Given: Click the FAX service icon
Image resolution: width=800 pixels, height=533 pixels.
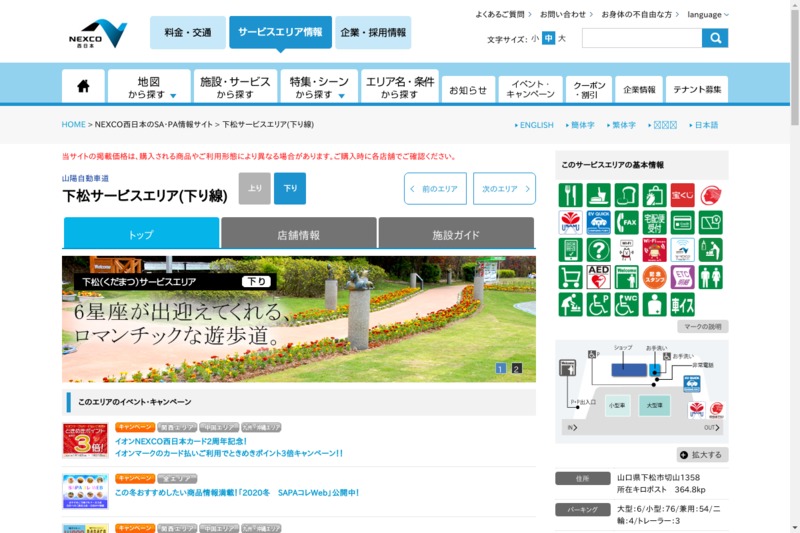Looking at the screenshot, I should click(627, 222).
